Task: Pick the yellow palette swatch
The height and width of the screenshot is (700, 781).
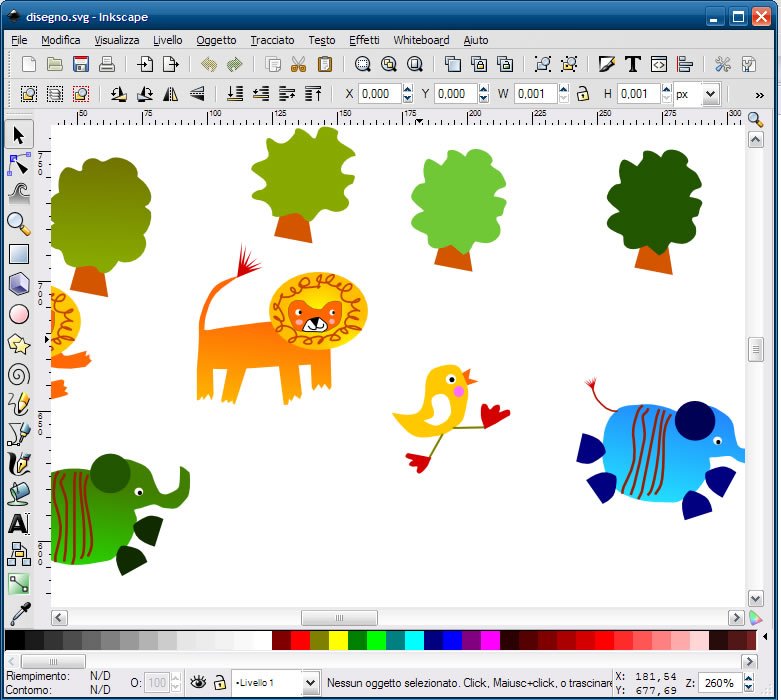Action: [338, 640]
